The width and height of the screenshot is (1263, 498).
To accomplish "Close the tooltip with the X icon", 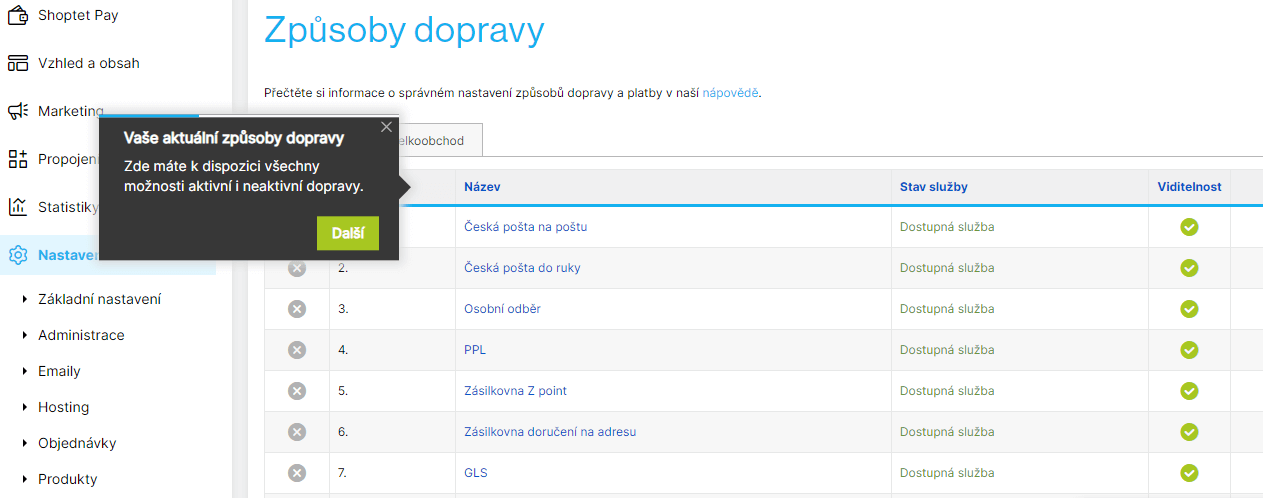I will click(387, 127).
